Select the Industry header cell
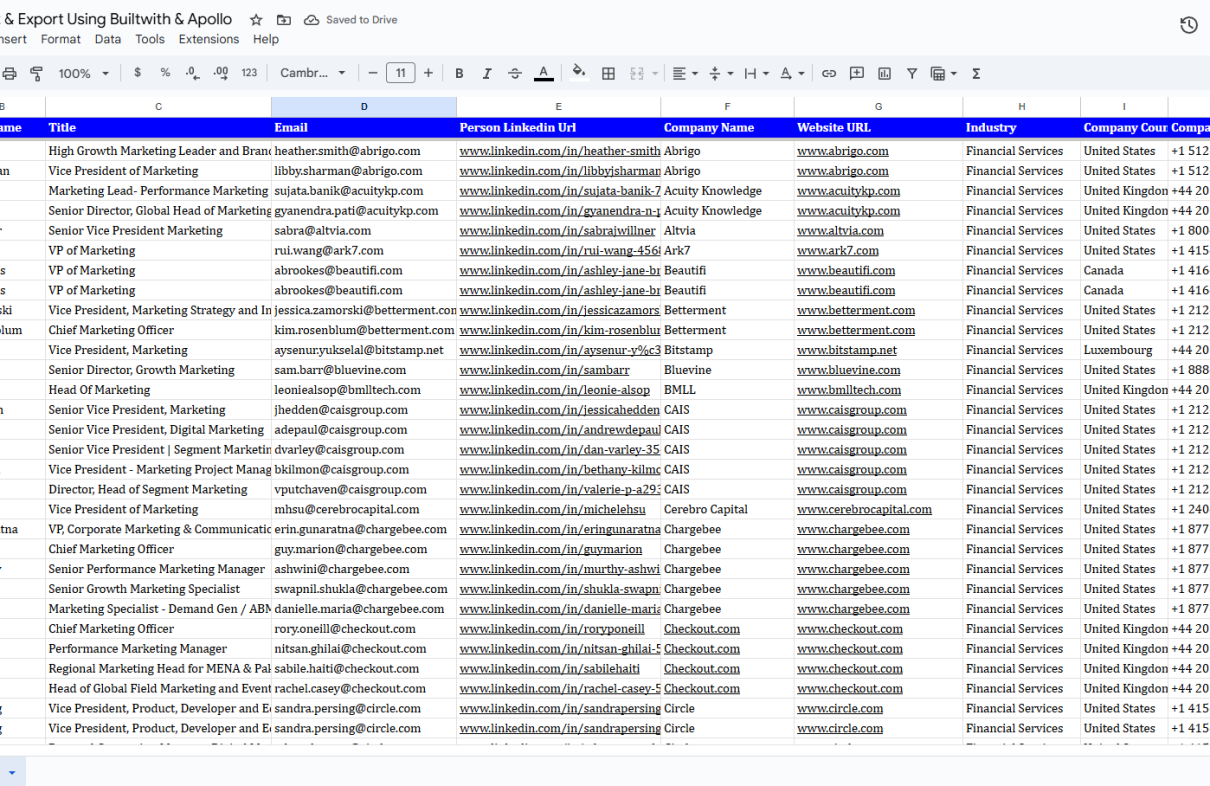 point(1021,128)
